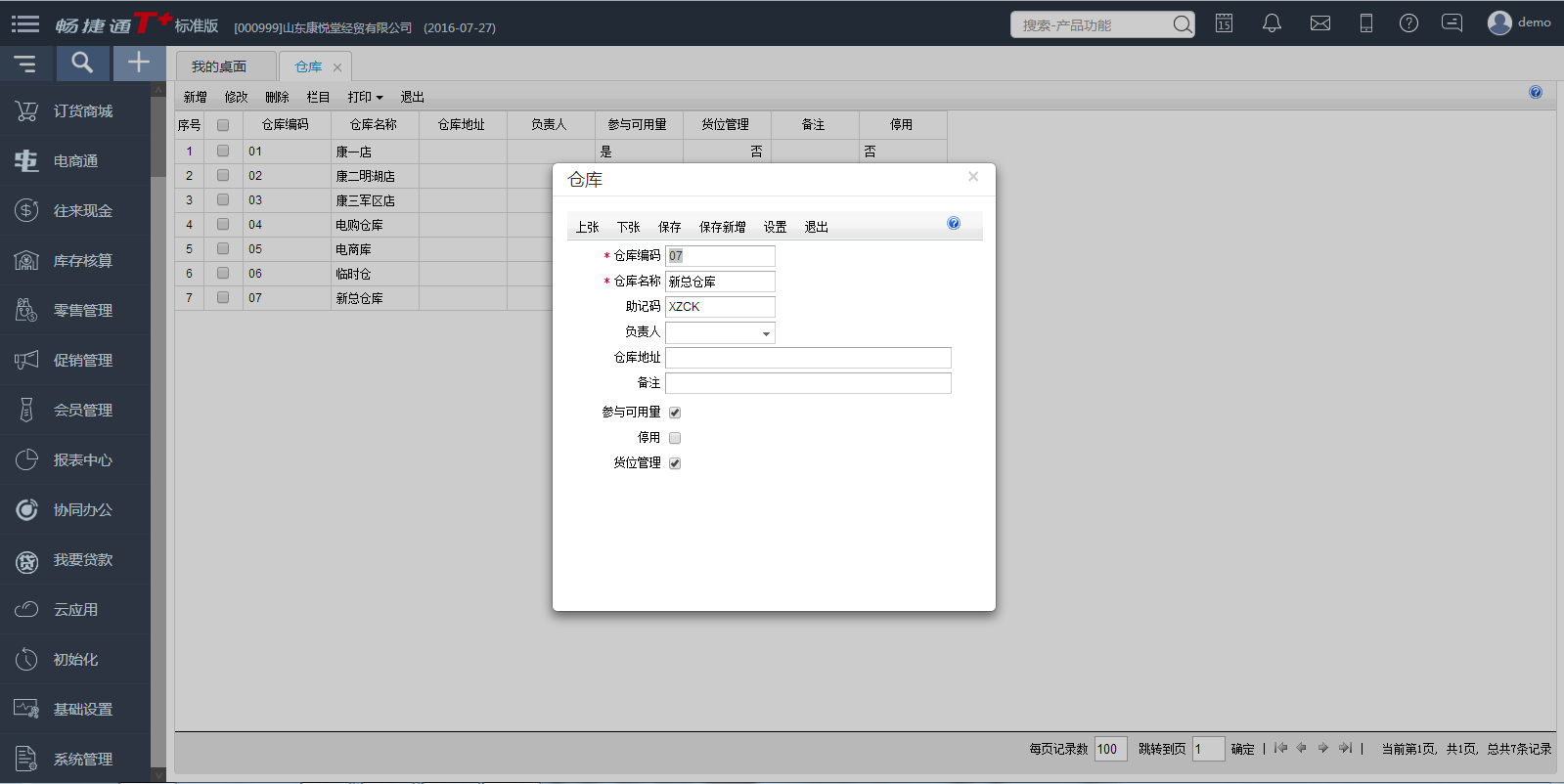Go to next page arrow in pager

coord(1323,748)
